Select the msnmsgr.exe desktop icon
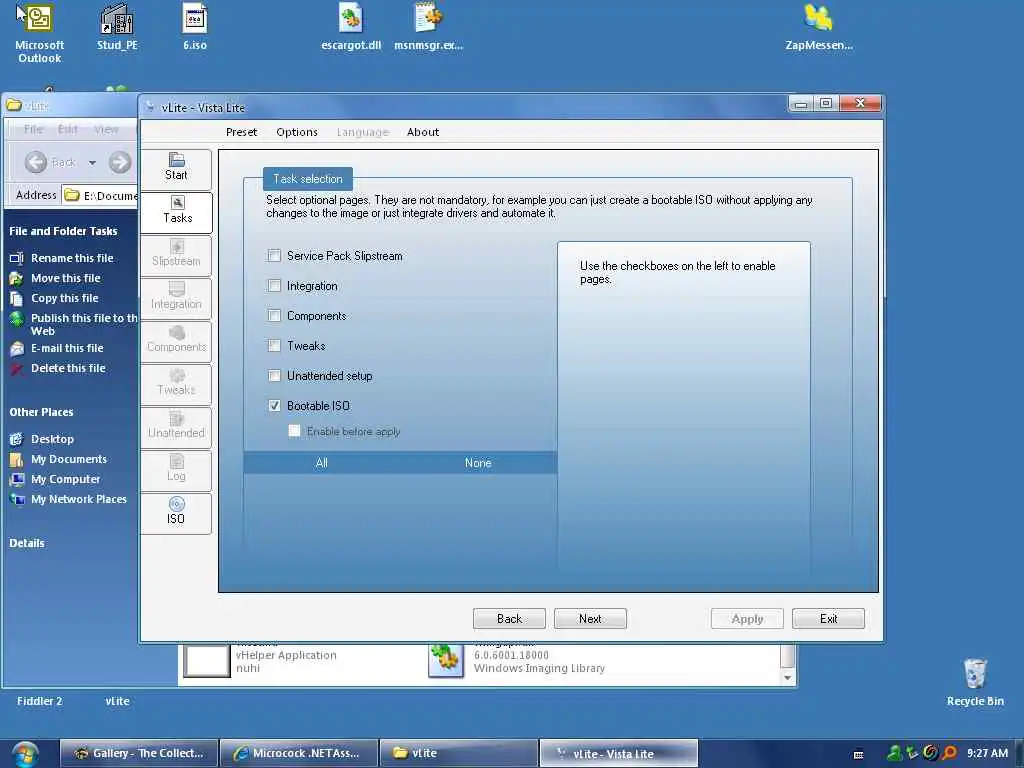This screenshot has width=1024, height=768. click(428, 27)
